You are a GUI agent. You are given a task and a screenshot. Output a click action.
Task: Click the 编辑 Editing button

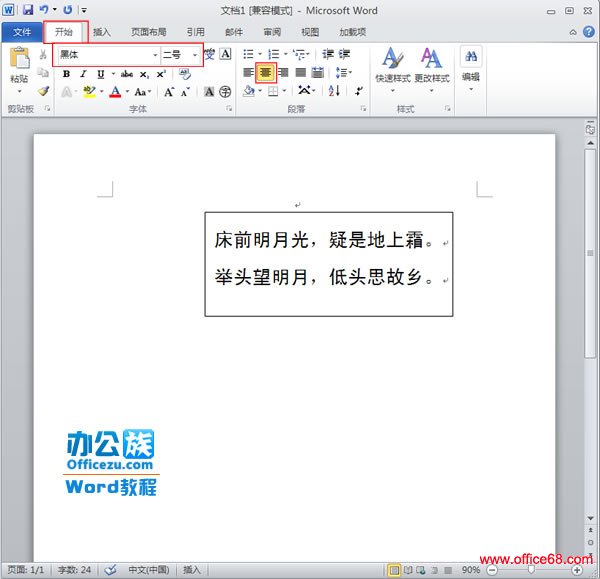[x=471, y=69]
